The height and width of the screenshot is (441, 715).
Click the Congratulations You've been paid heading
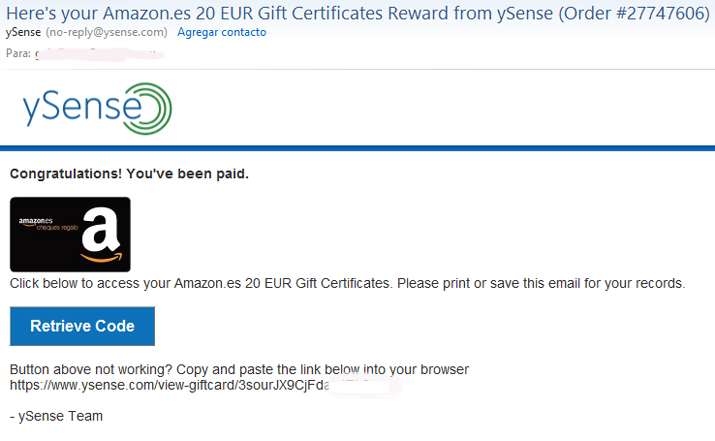[129, 174]
